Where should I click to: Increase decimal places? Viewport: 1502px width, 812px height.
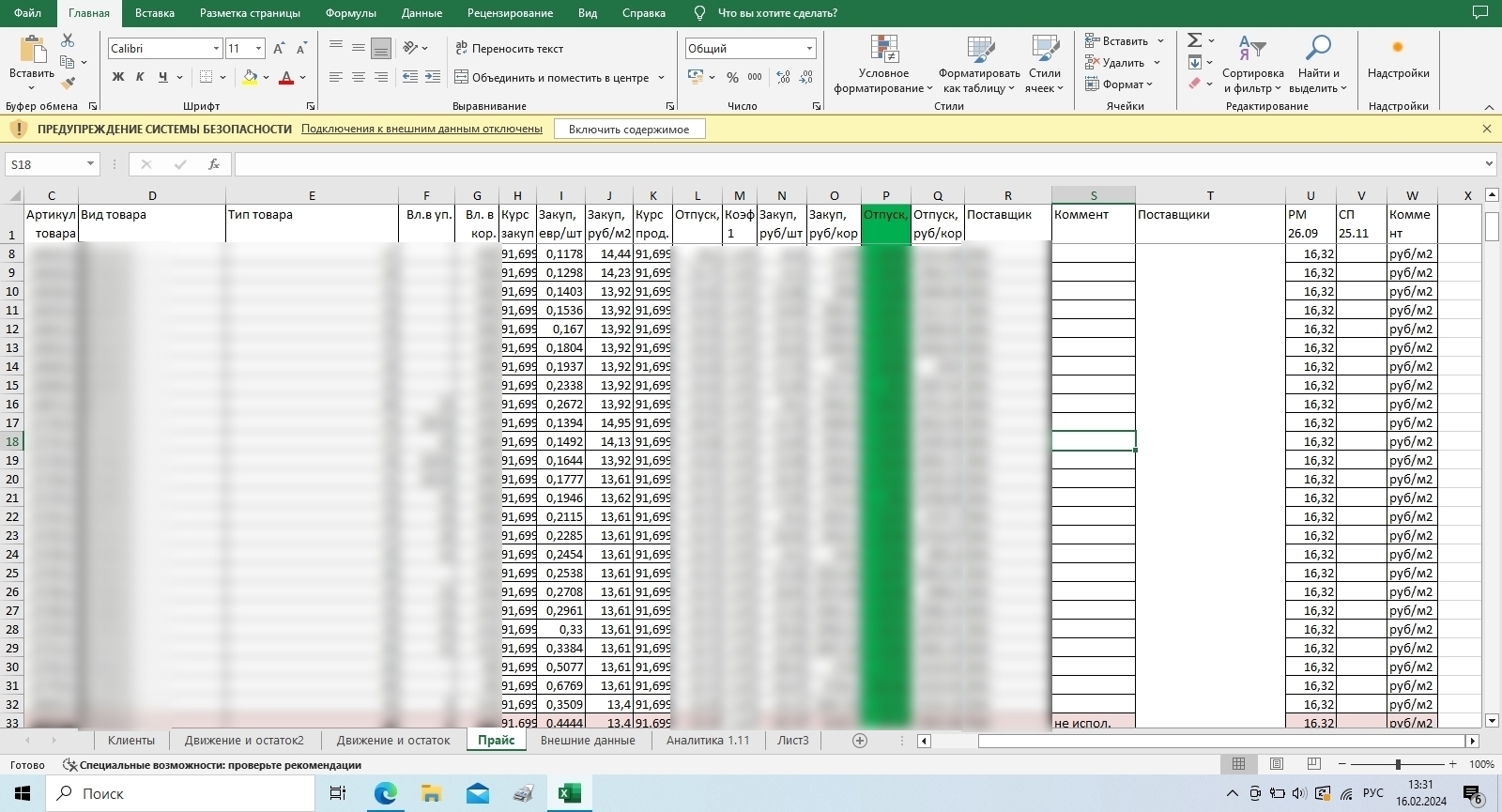click(x=784, y=77)
